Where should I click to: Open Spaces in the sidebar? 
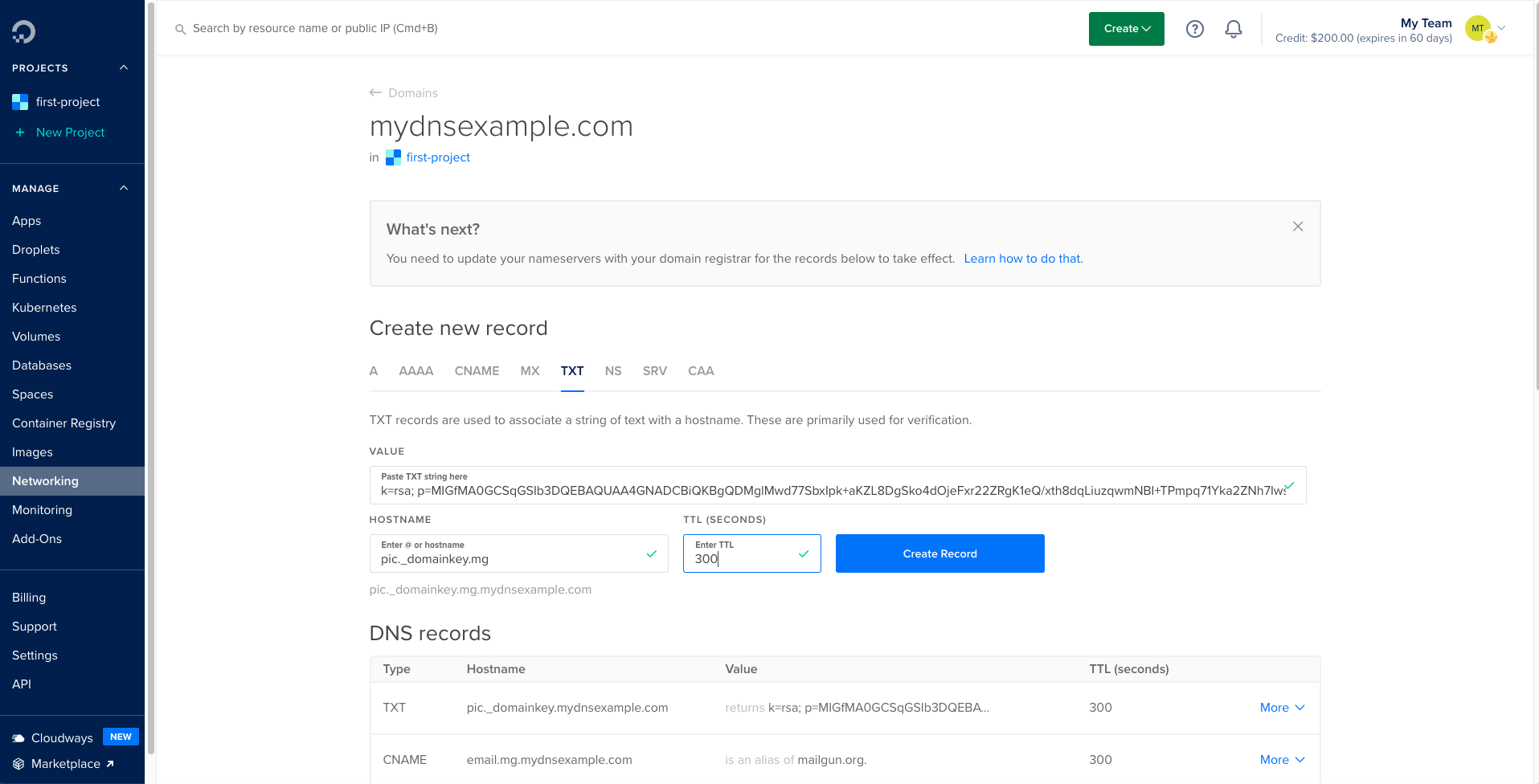coord(33,394)
